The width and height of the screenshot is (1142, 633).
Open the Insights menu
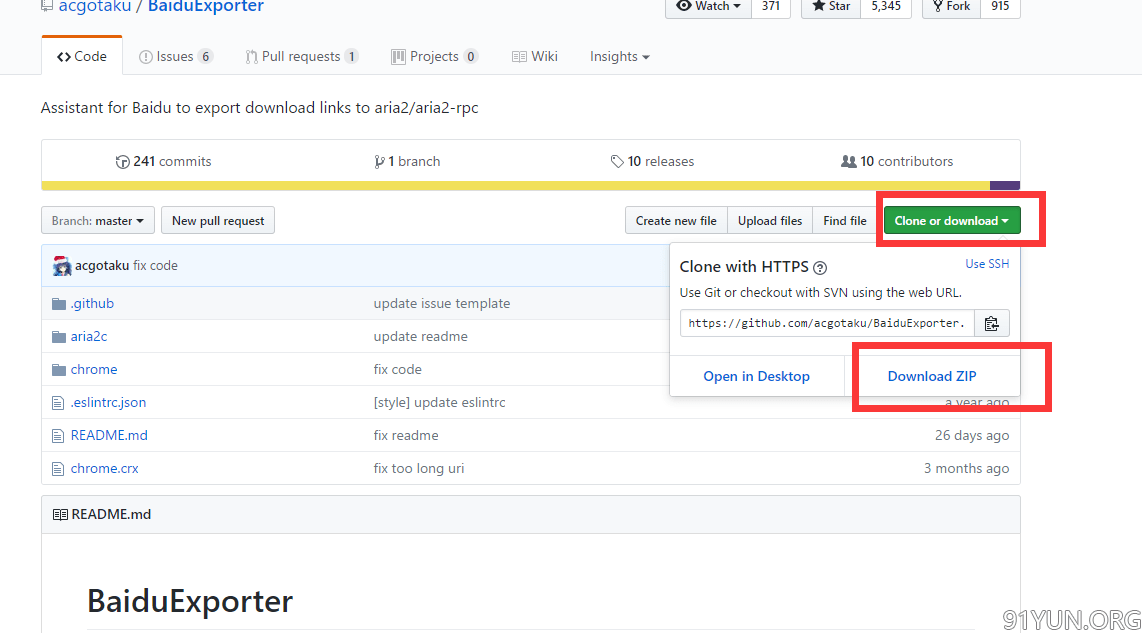point(619,57)
